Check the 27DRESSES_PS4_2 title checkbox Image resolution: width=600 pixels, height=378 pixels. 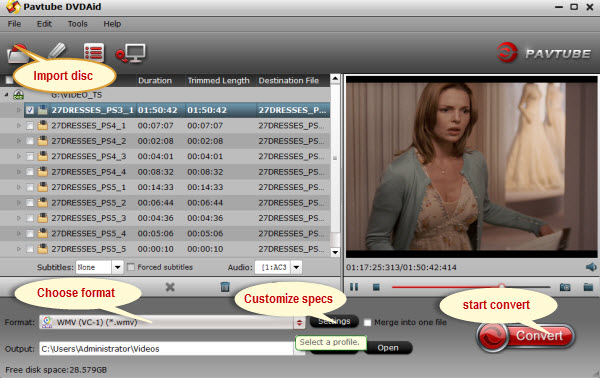[30, 141]
